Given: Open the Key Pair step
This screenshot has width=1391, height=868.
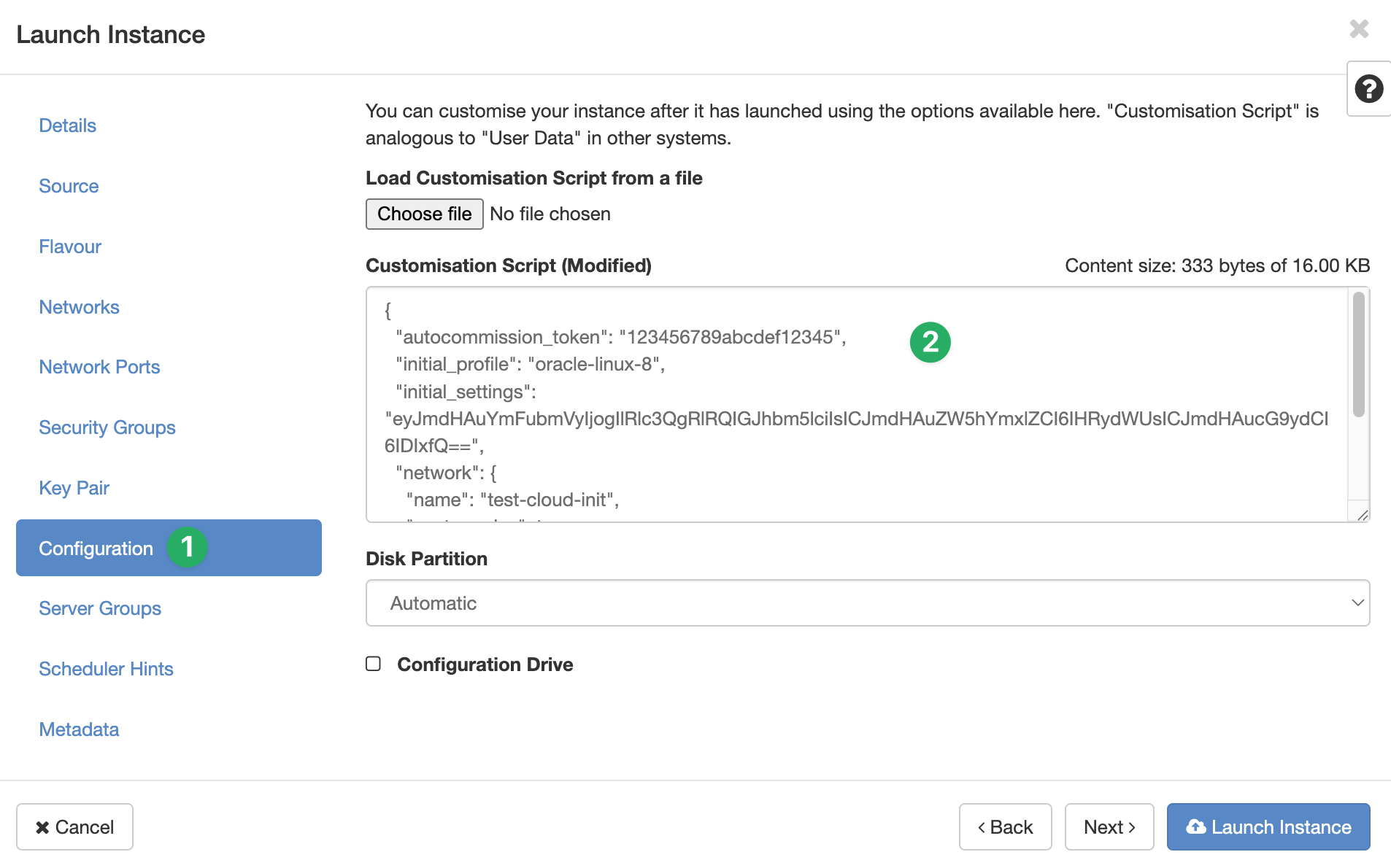Looking at the screenshot, I should [74, 488].
